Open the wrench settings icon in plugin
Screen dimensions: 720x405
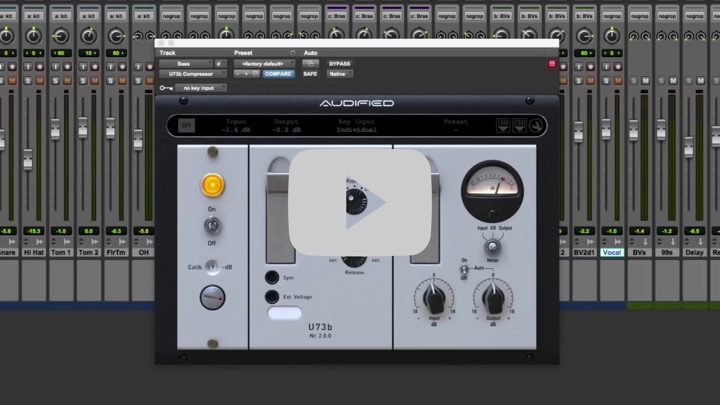point(535,125)
